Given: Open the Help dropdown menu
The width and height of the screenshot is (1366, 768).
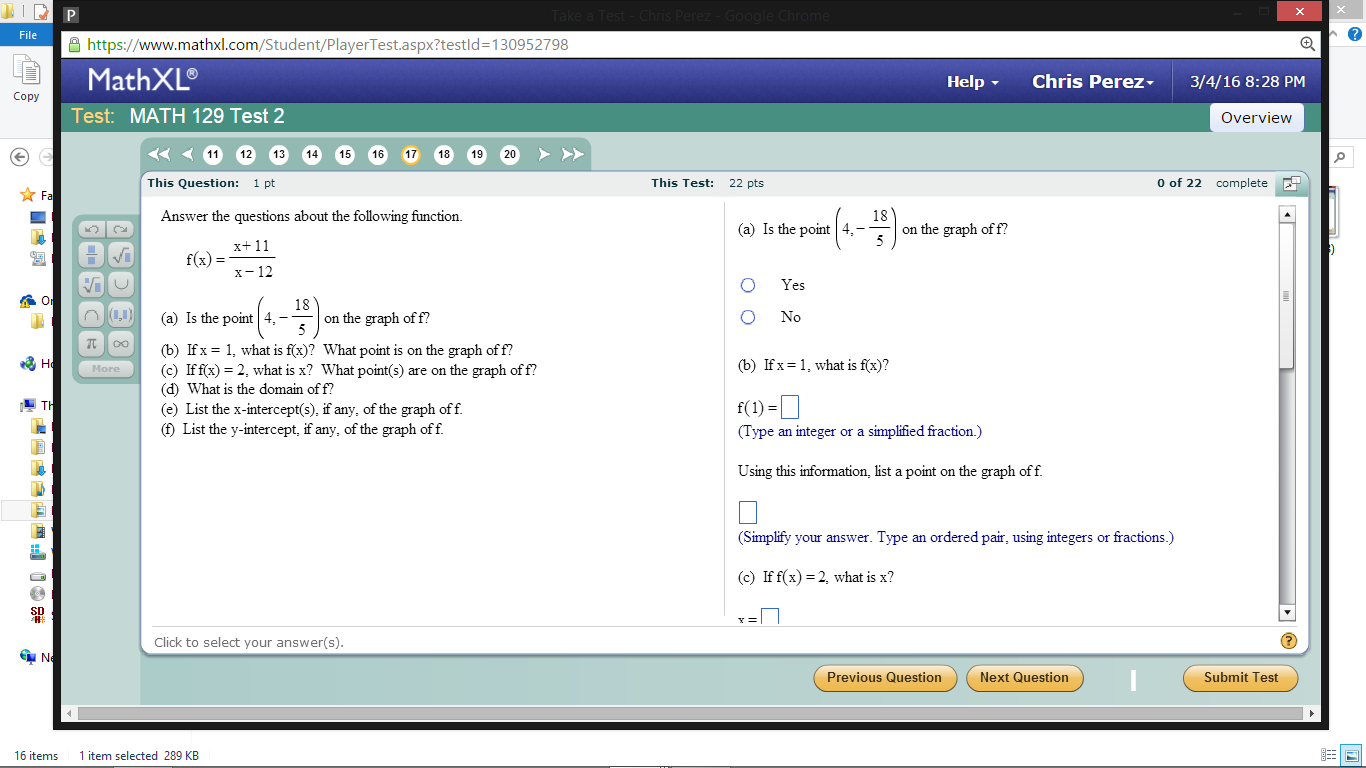Looking at the screenshot, I should [970, 82].
